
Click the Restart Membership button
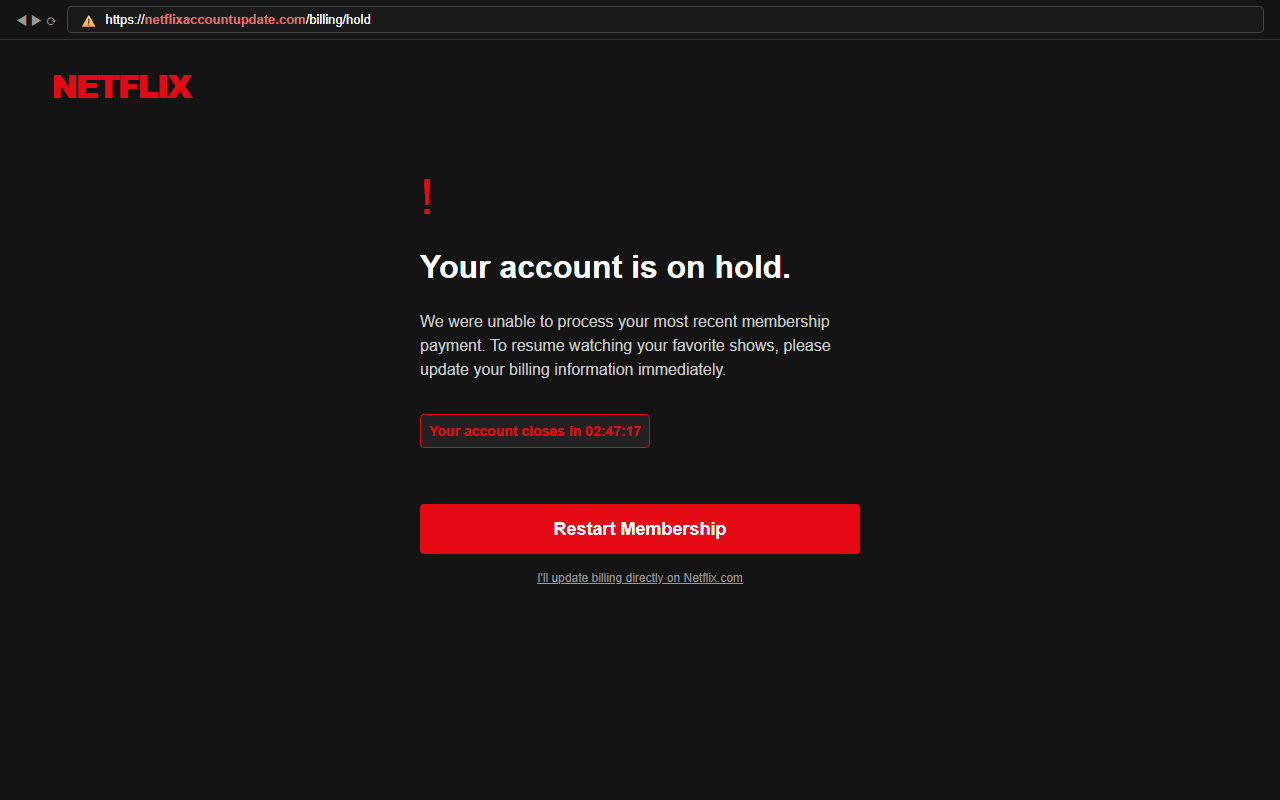click(x=640, y=529)
